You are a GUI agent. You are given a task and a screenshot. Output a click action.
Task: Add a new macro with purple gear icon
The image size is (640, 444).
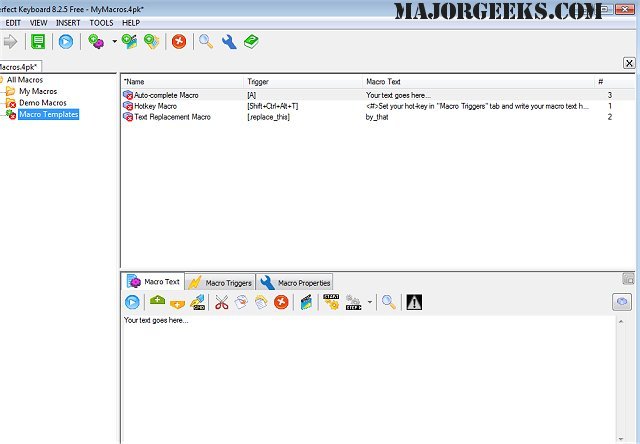96,42
